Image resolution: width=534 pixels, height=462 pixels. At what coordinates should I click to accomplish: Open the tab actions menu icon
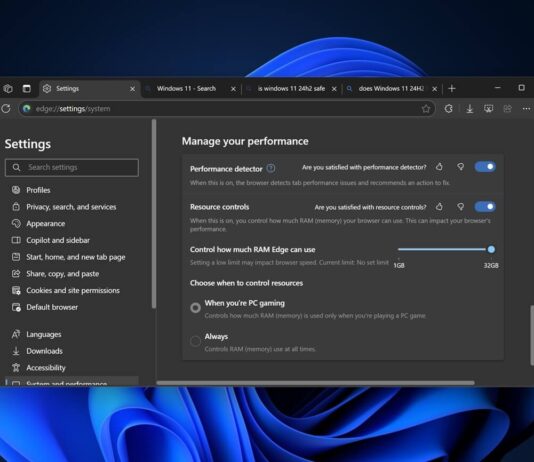tap(27, 89)
